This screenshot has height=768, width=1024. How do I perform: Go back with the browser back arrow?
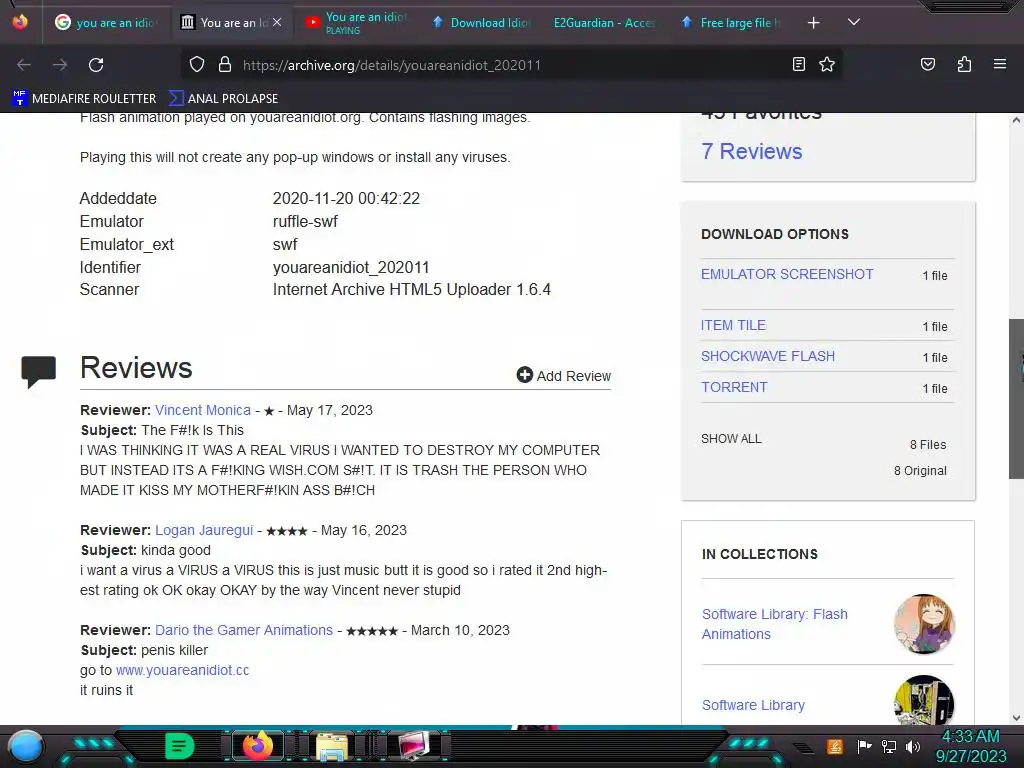pos(24,65)
